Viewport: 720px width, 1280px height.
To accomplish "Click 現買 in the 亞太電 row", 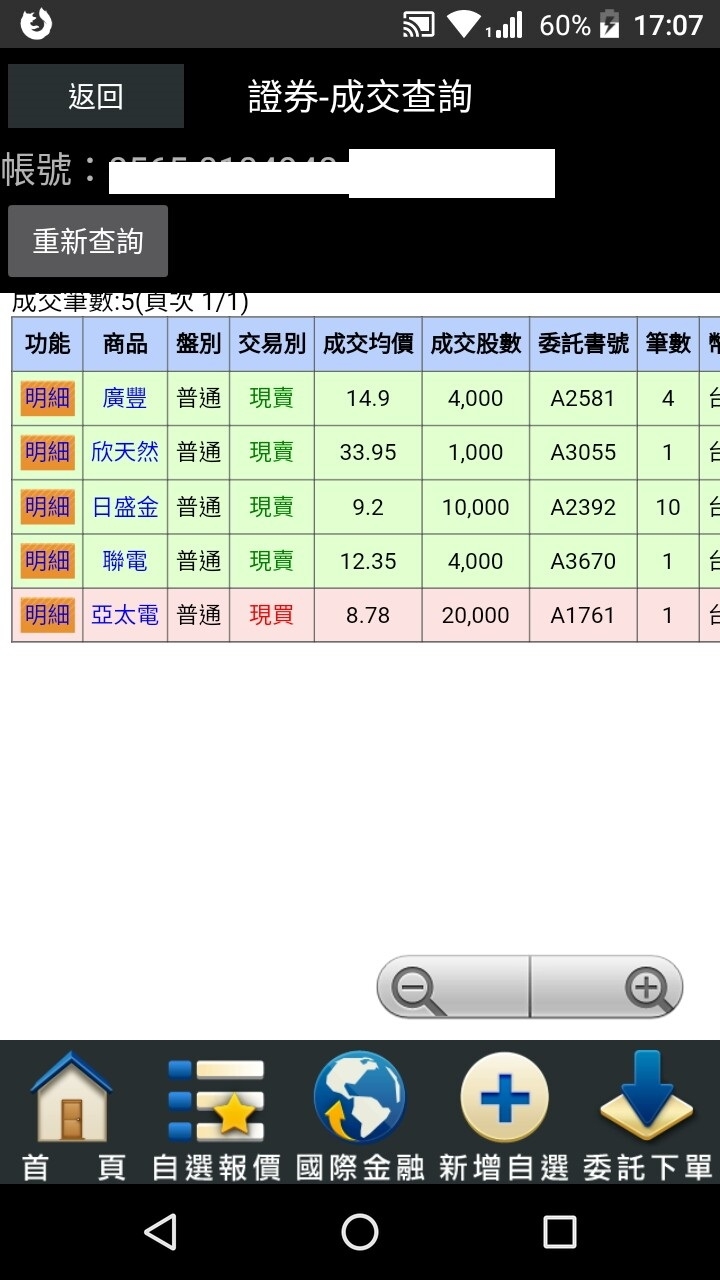I will 272,614.
